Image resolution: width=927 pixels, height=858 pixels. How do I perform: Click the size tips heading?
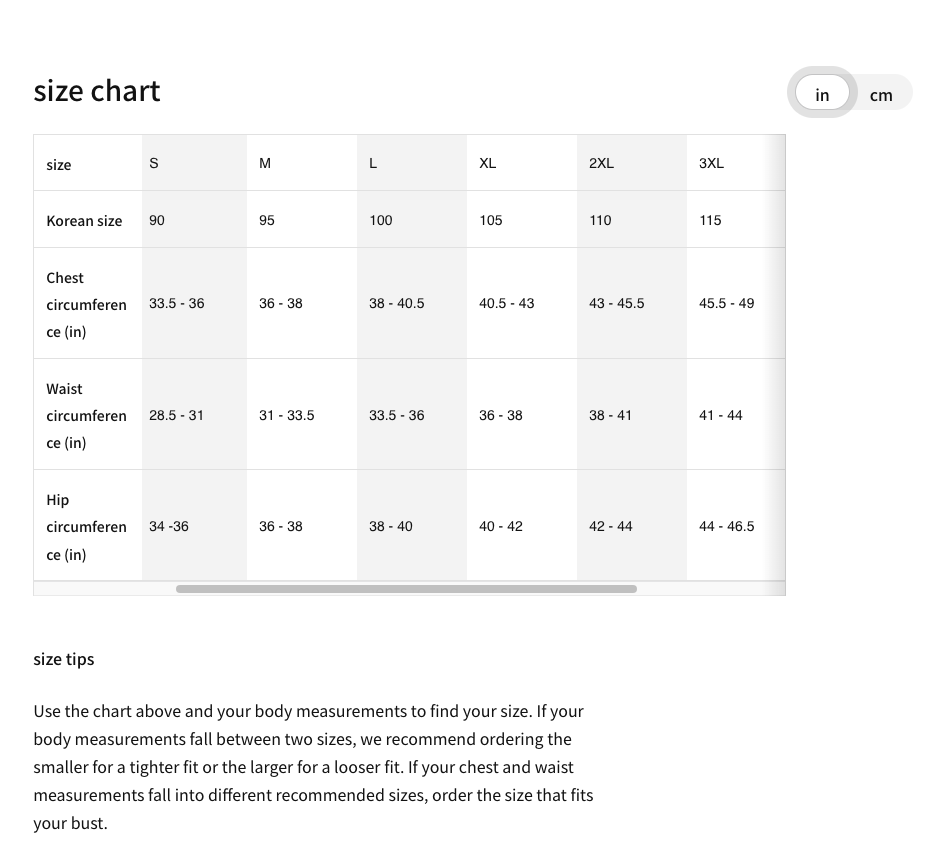click(x=64, y=659)
